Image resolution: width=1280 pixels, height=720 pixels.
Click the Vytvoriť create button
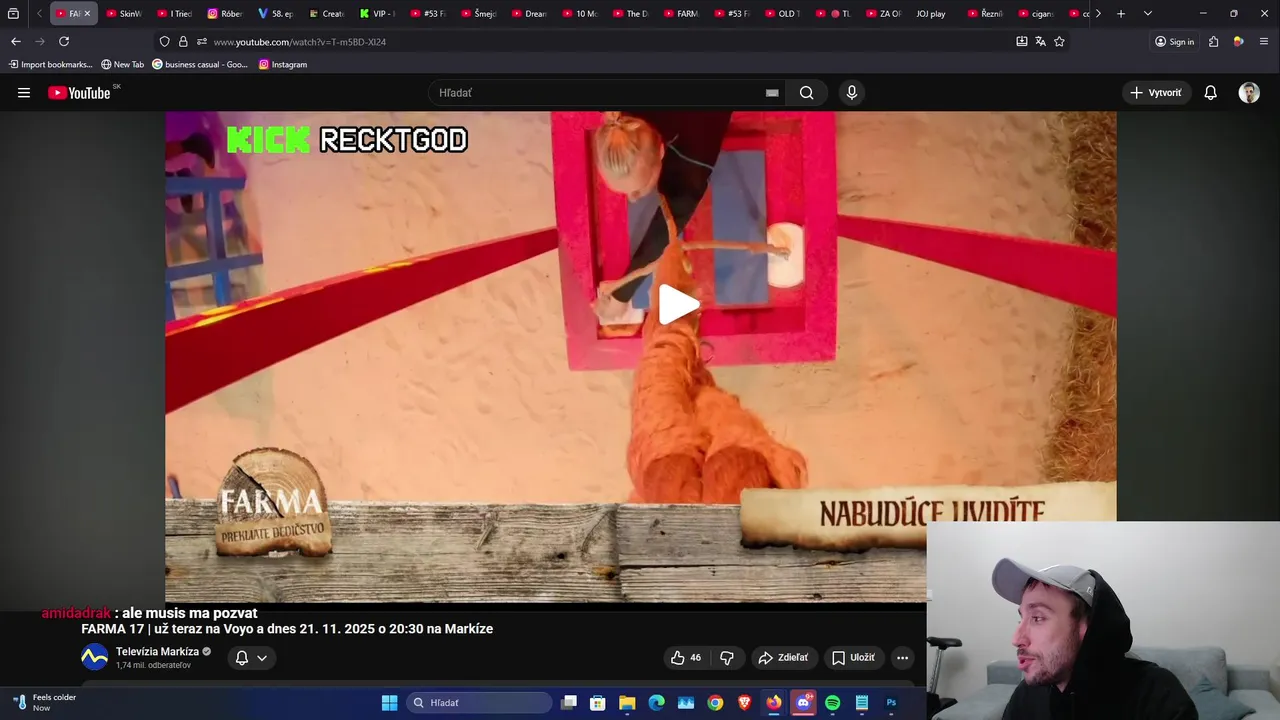[1156, 93]
